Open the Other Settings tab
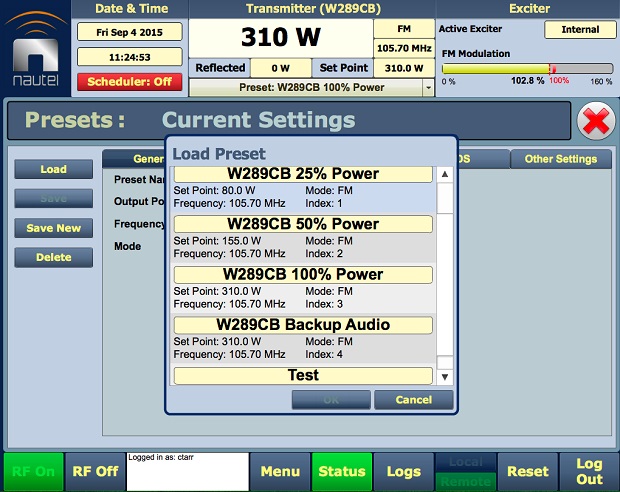The height and width of the screenshot is (492, 620). point(561,159)
